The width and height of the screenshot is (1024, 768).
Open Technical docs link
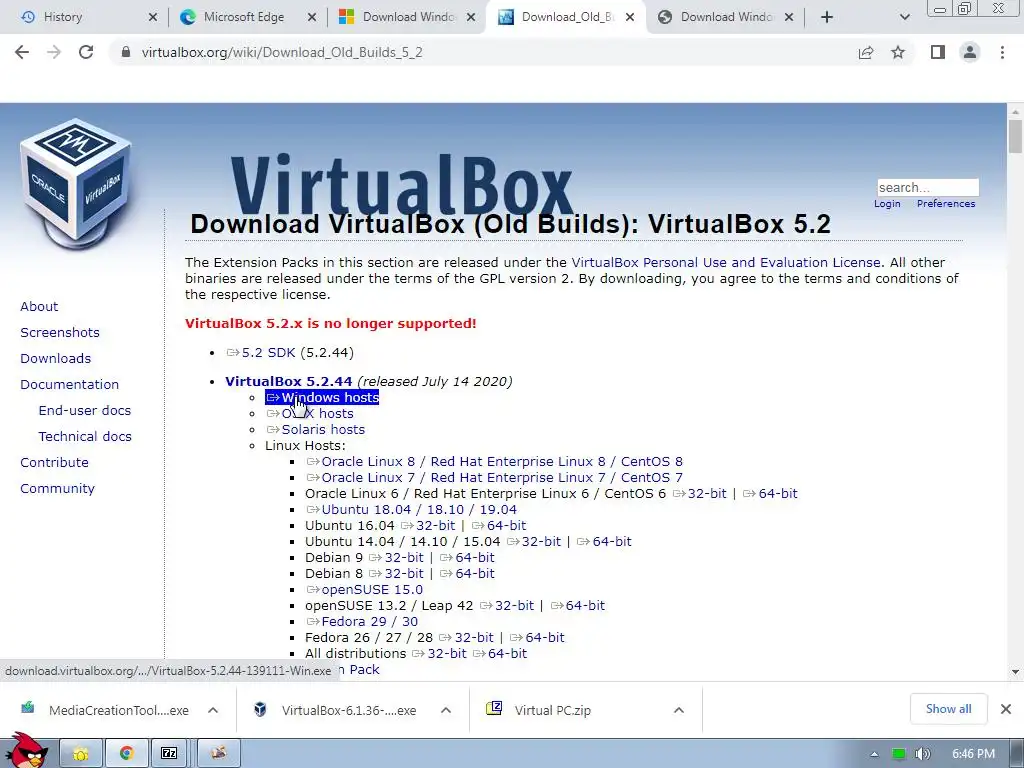tap(85, 436)
